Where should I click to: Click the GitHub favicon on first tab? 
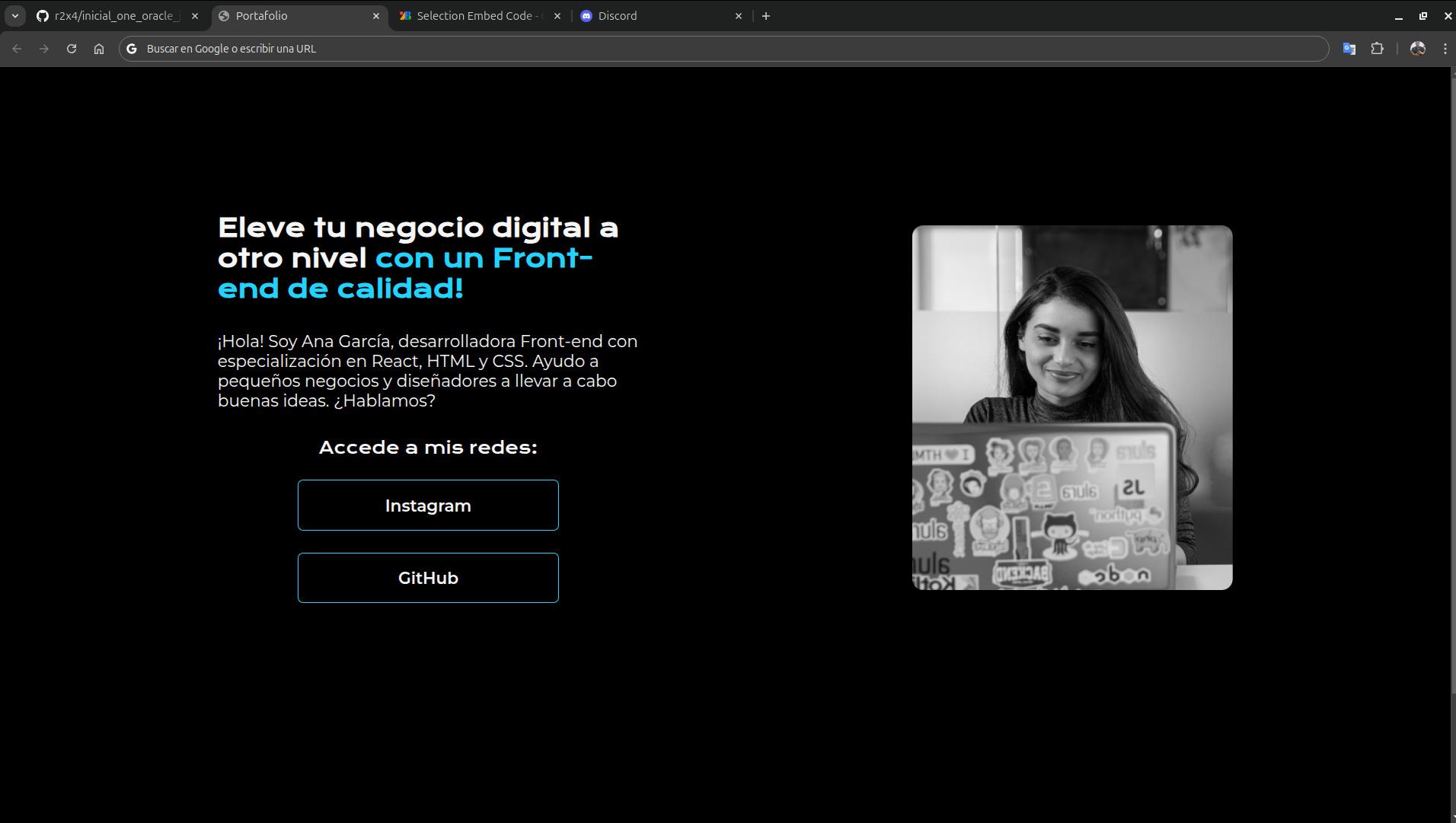pos(43,16)
